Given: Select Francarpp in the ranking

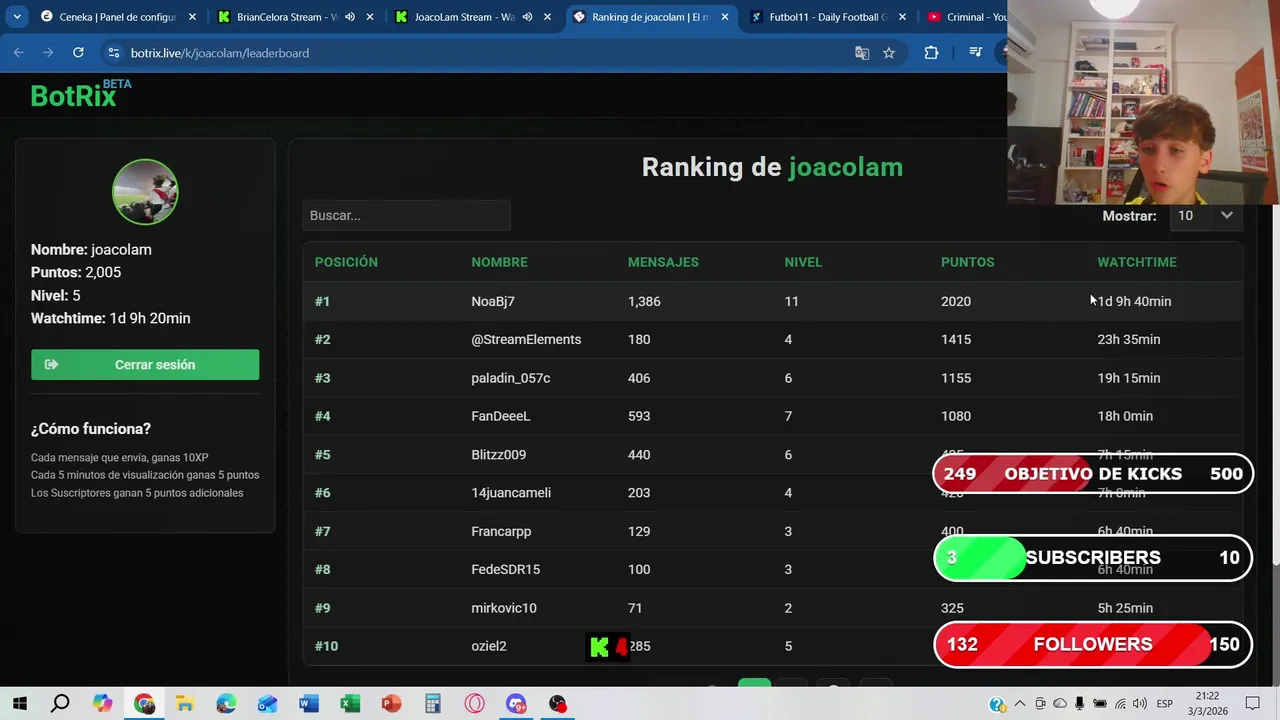Looking at the screenshot, I should tap(501, 531).
